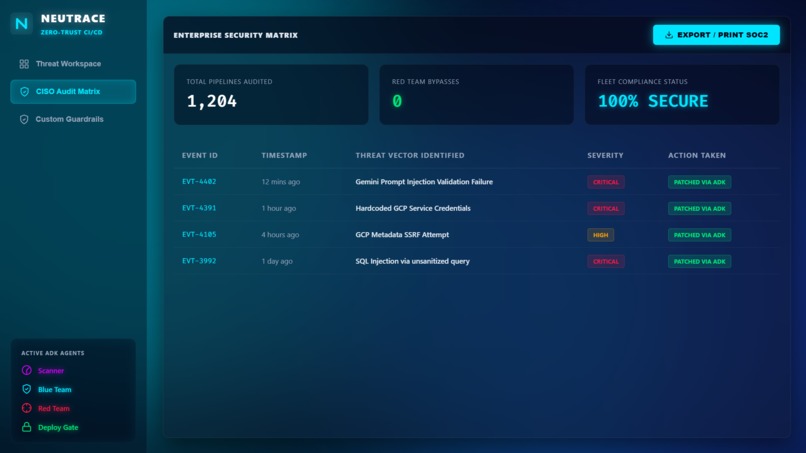This screenshot has height=453, width=806.
Task: Click the download icon in Export button
Action: pos(669,35)
